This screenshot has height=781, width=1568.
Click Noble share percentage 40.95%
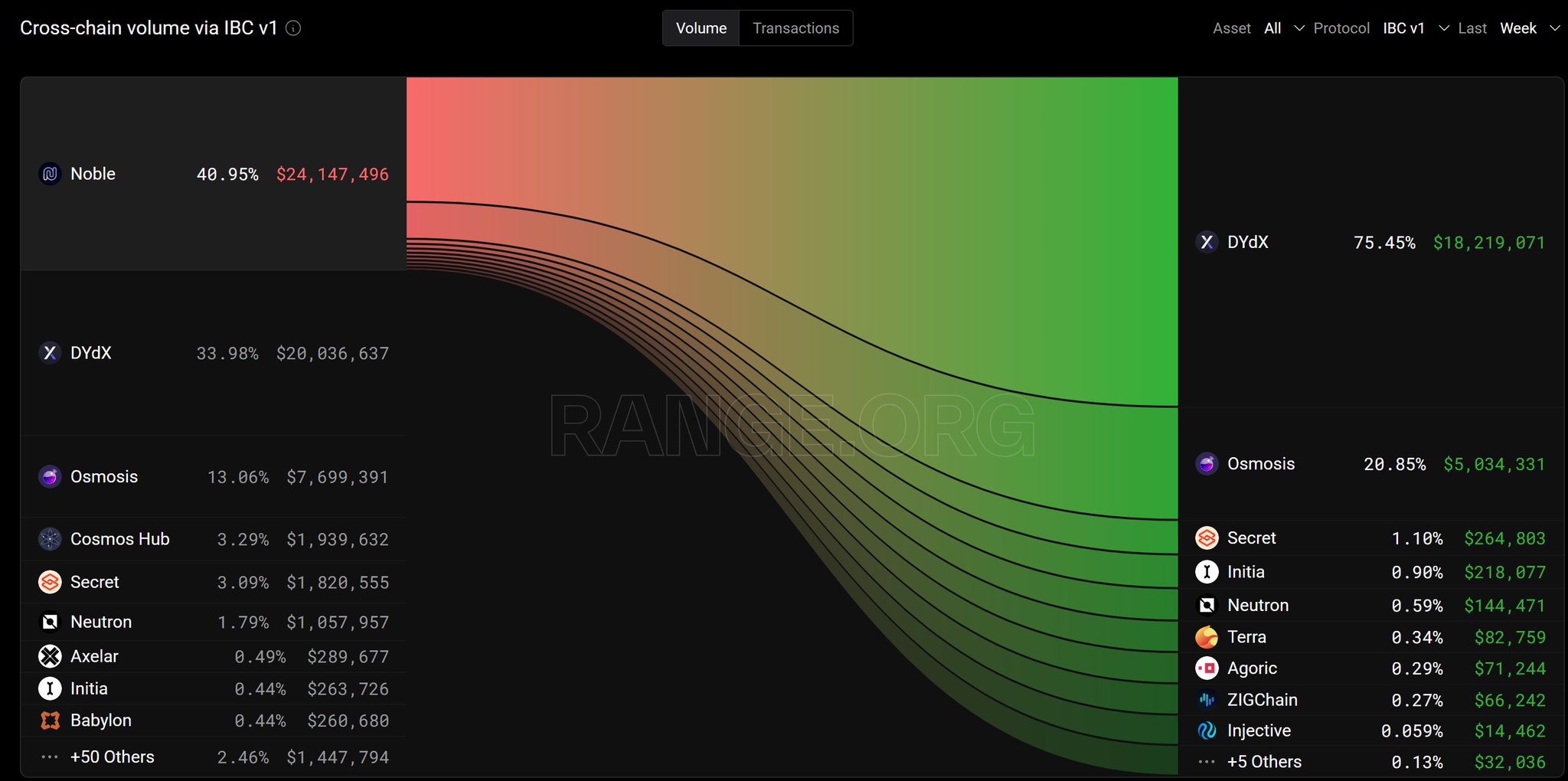coord(227,175)
